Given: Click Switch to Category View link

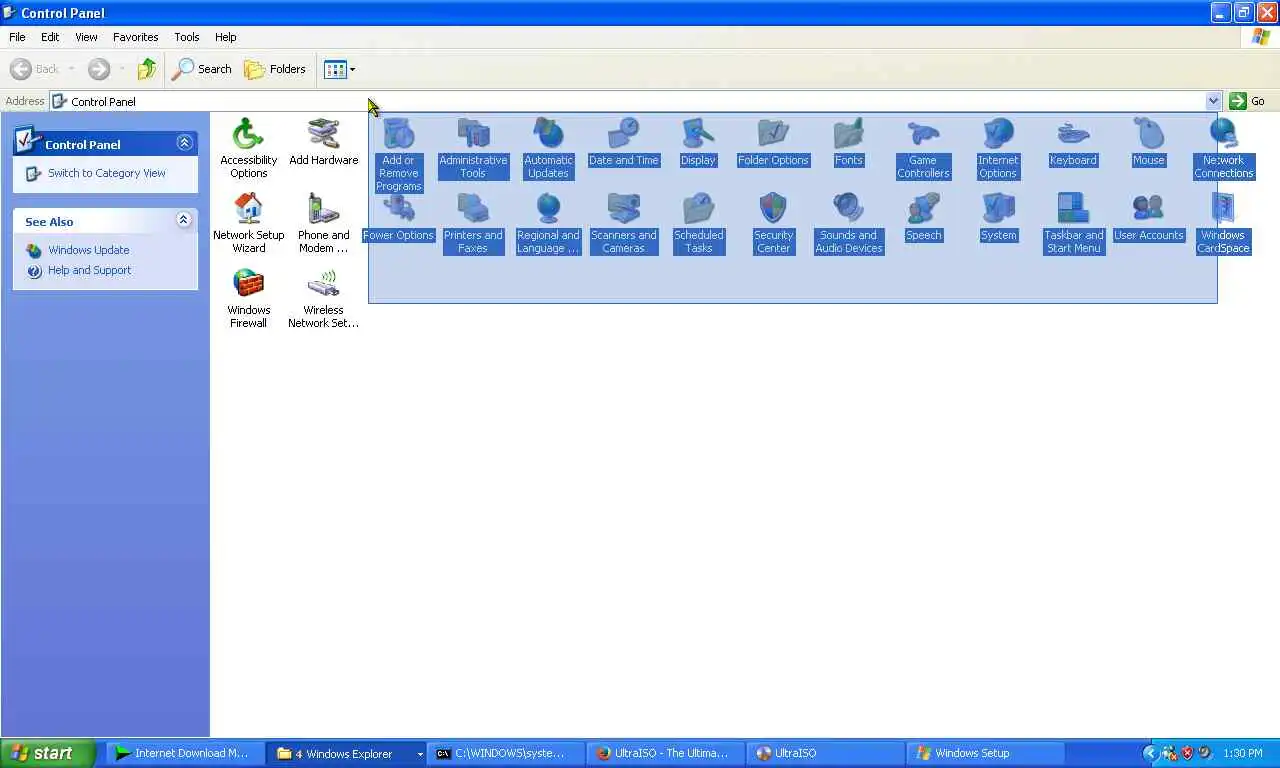Looking at the screenshot, I should [x=107, y=173].
